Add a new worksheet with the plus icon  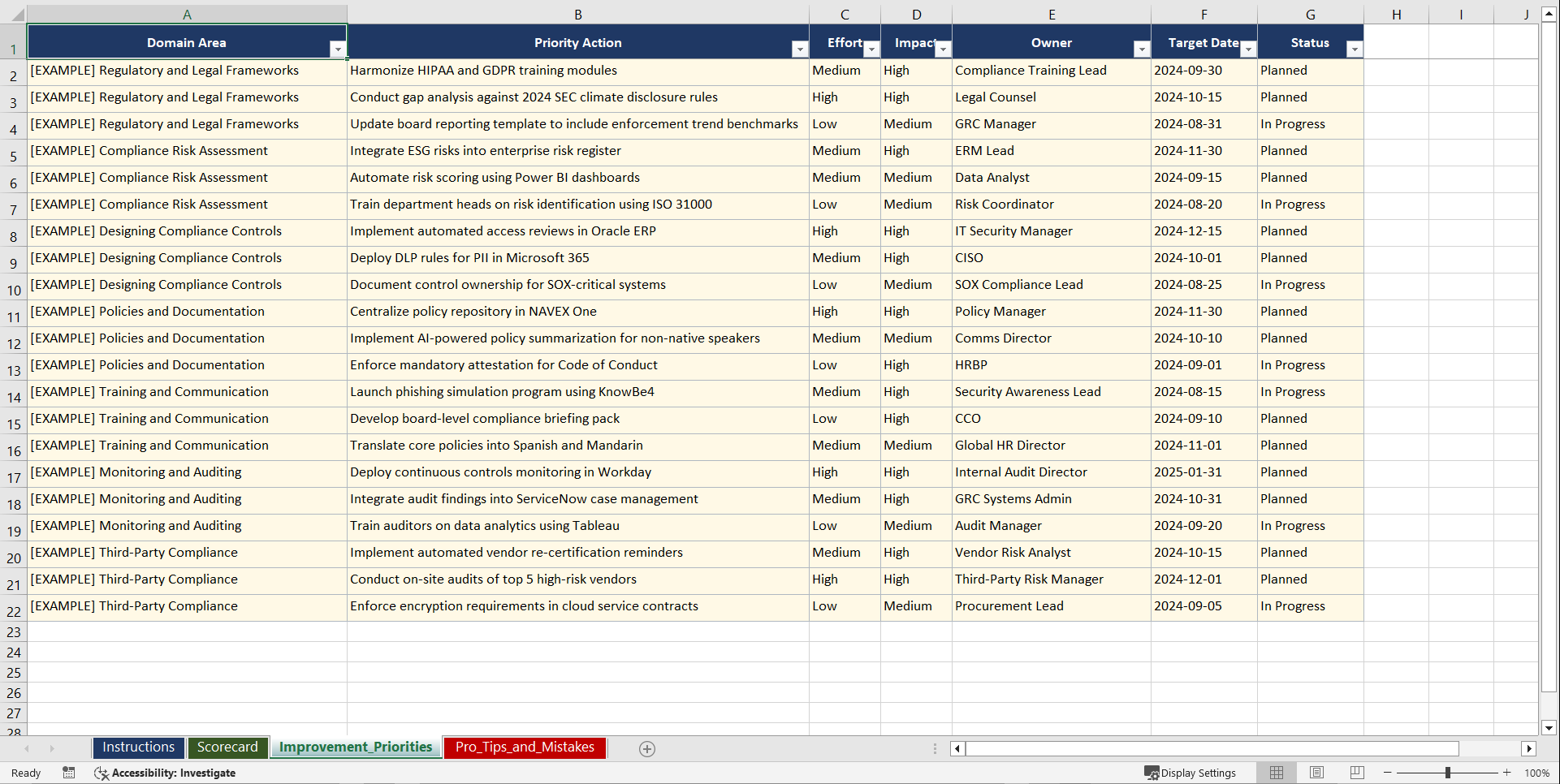tap(647, 748)
